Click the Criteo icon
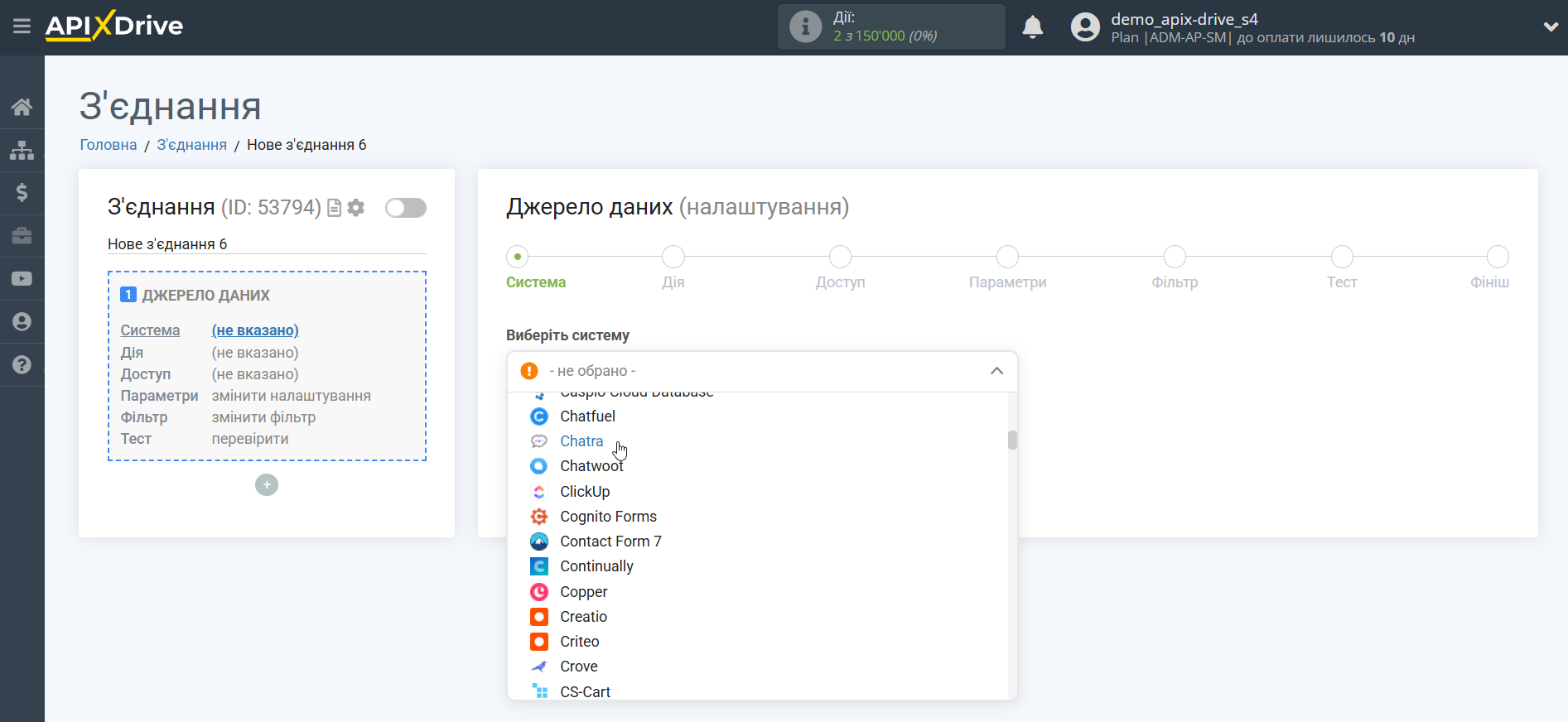This screenshot has width=1568, height=722. click(x=539, y=642)
